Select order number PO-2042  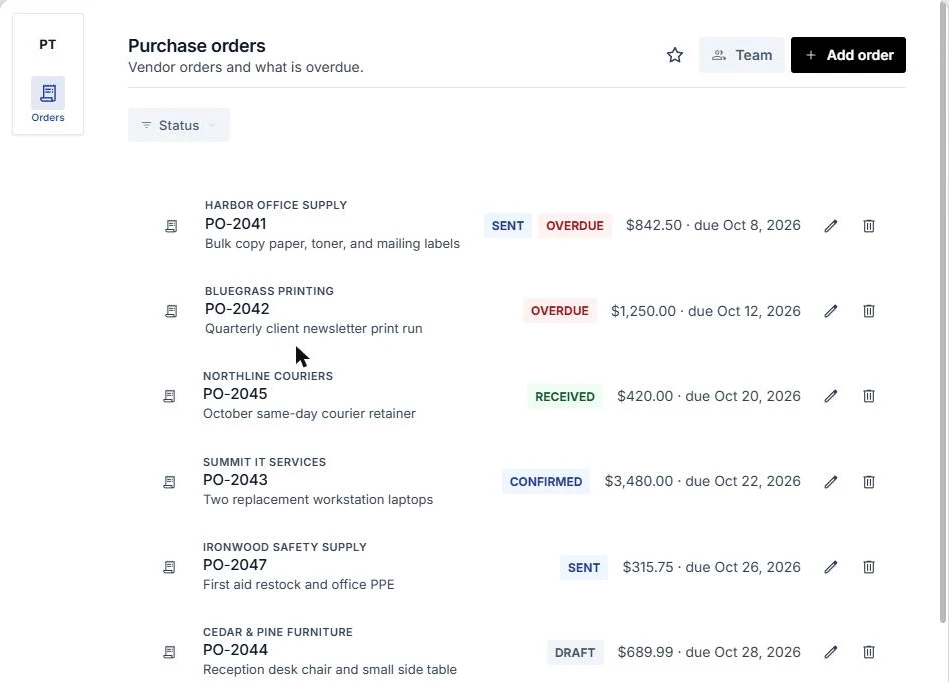(x=237, y=309)
